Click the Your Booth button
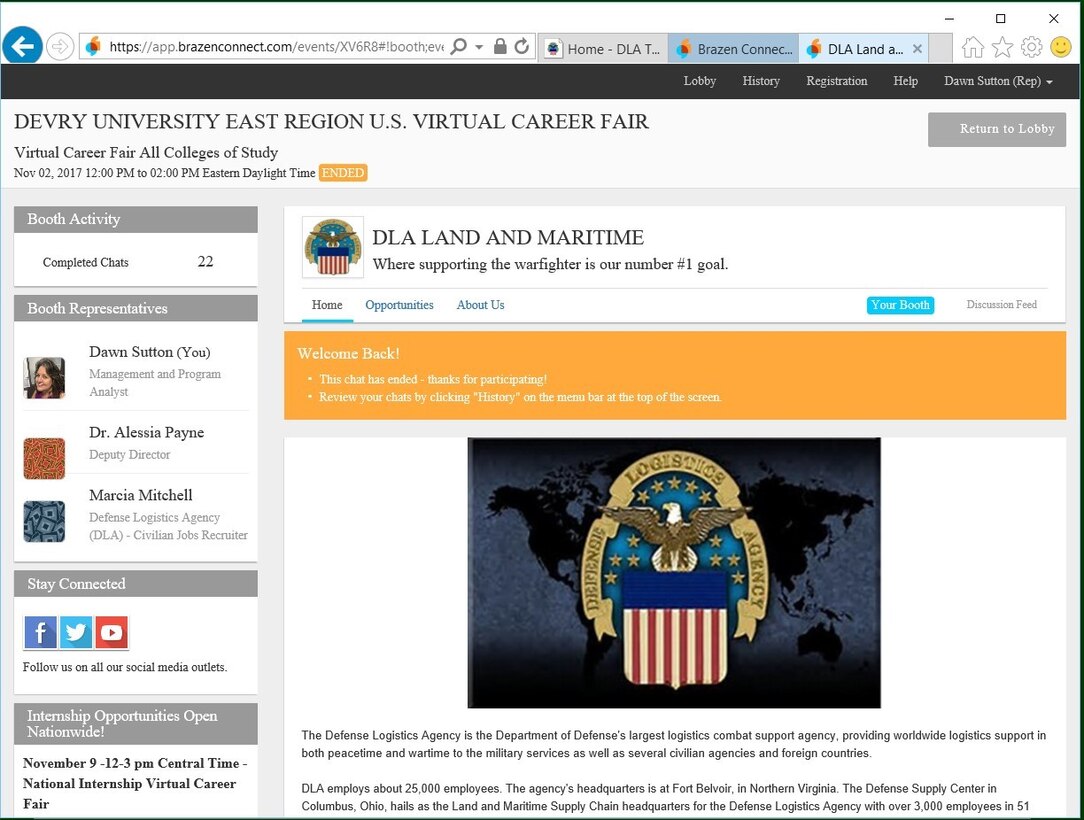Viewport: 1084px width, 820px height. click(x=900, y=305)
